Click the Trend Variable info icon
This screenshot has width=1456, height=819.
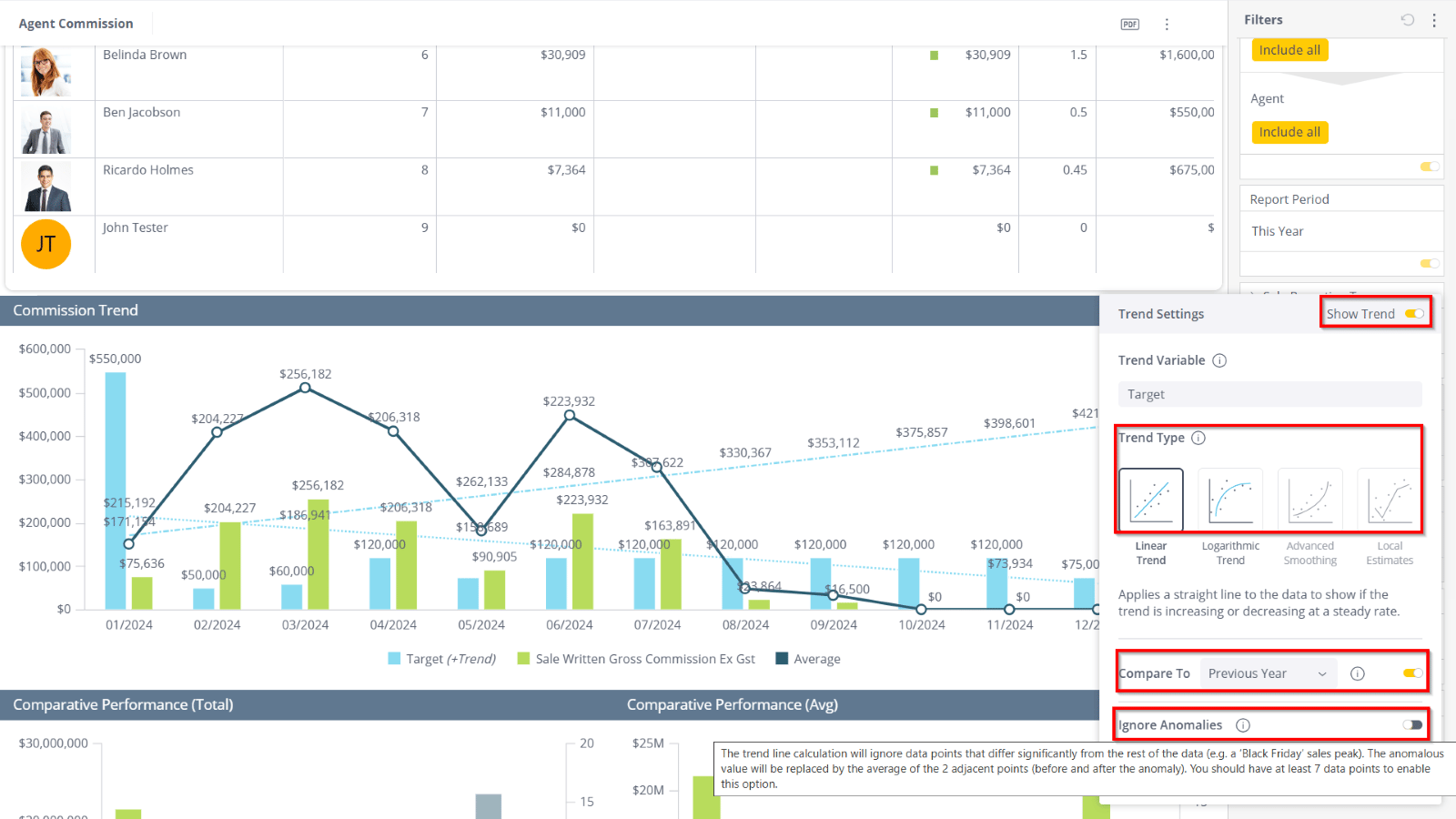(x=1219, y=360)
